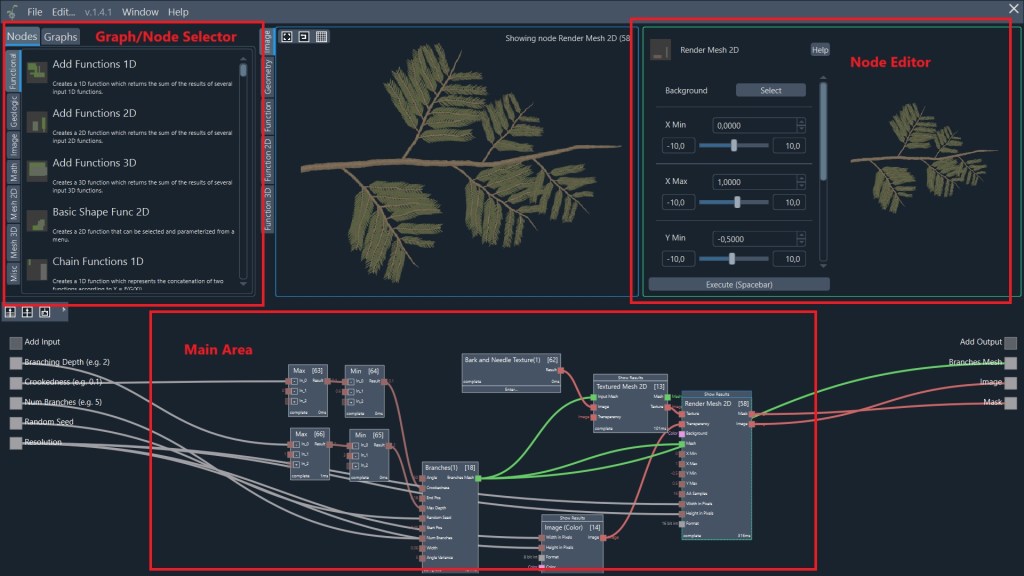This screenshot has height=576, width=1024.
Task: Click the fit-to-view icon in preview toolbar
Action: [x=287, y=37]
